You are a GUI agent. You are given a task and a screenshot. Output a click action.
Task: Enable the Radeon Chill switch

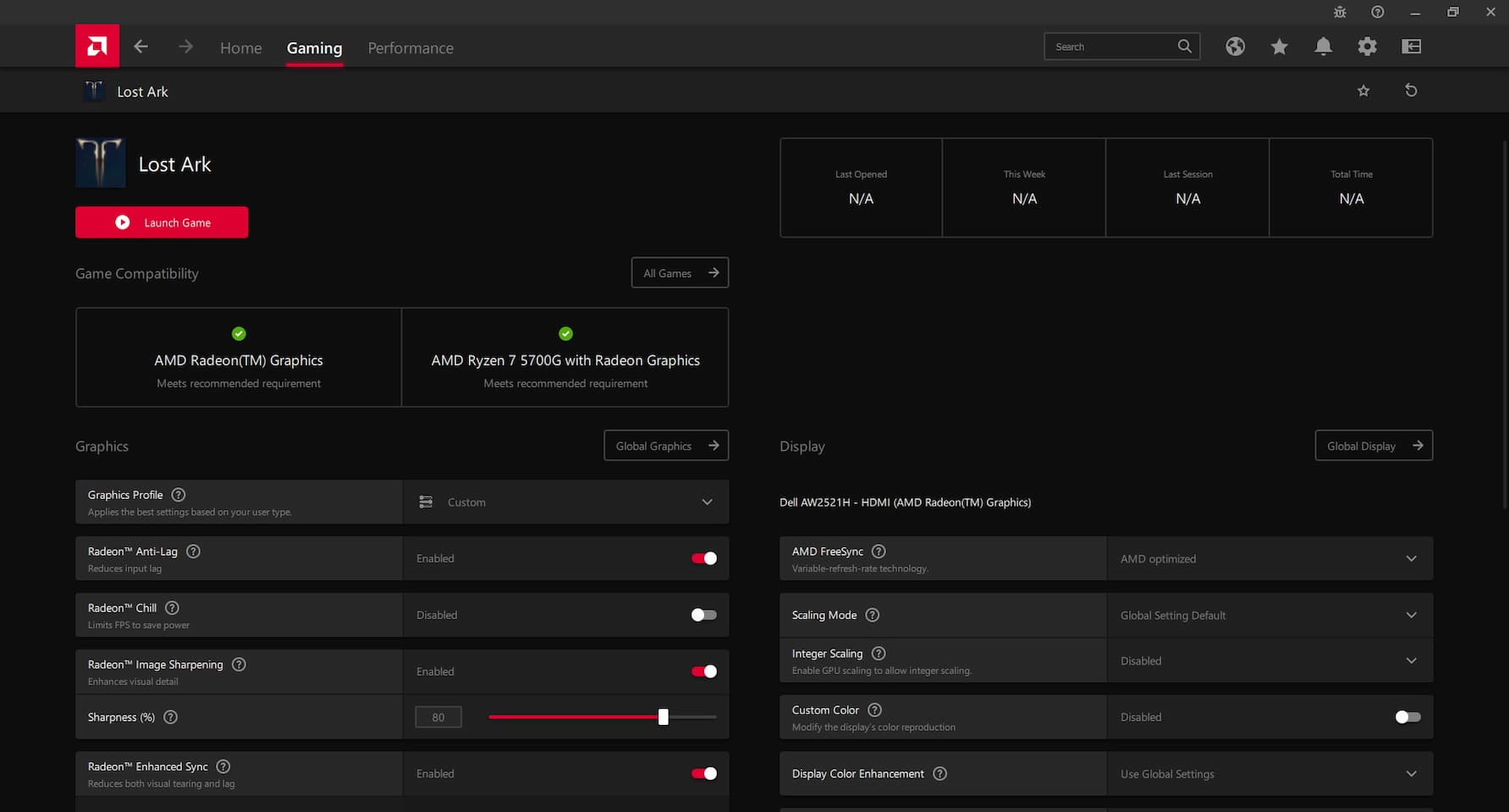pyautogui.click(x=703, y=615)
